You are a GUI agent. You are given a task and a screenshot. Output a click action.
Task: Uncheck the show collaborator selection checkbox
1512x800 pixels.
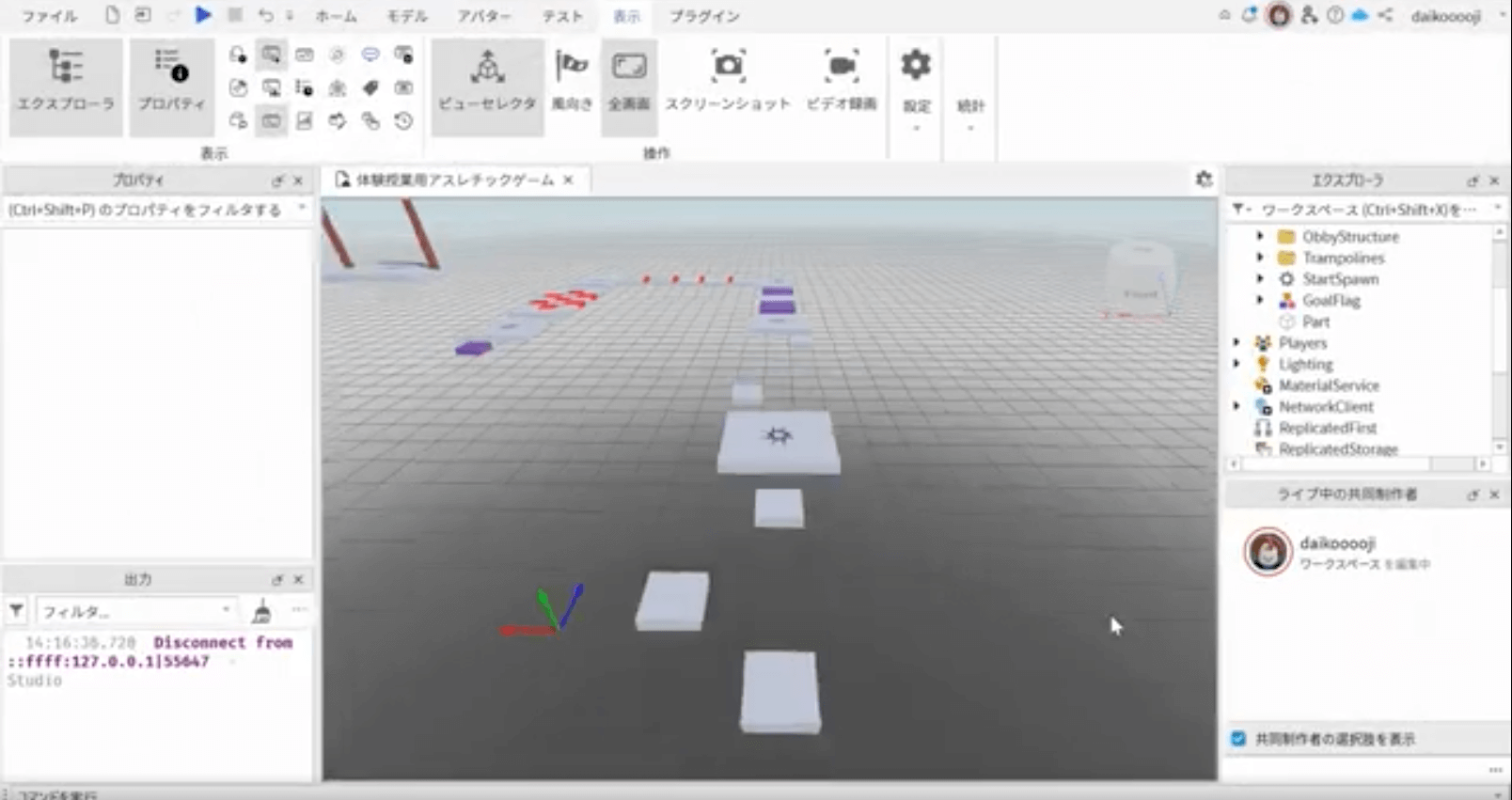(x=1238, y=739)
